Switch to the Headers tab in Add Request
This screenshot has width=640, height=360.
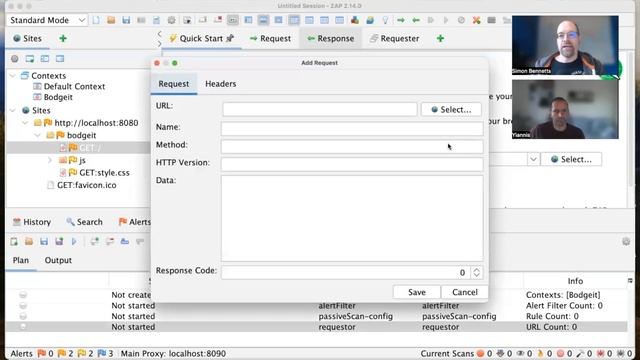click(x=220, y=84)
